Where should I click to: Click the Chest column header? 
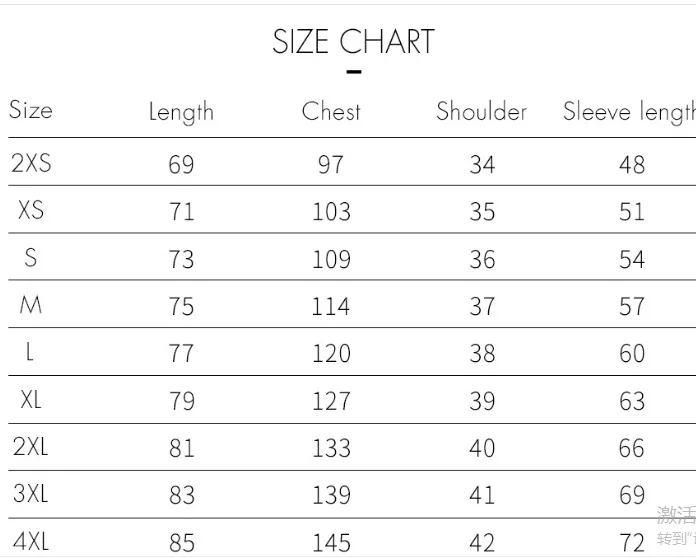[331, 111]
